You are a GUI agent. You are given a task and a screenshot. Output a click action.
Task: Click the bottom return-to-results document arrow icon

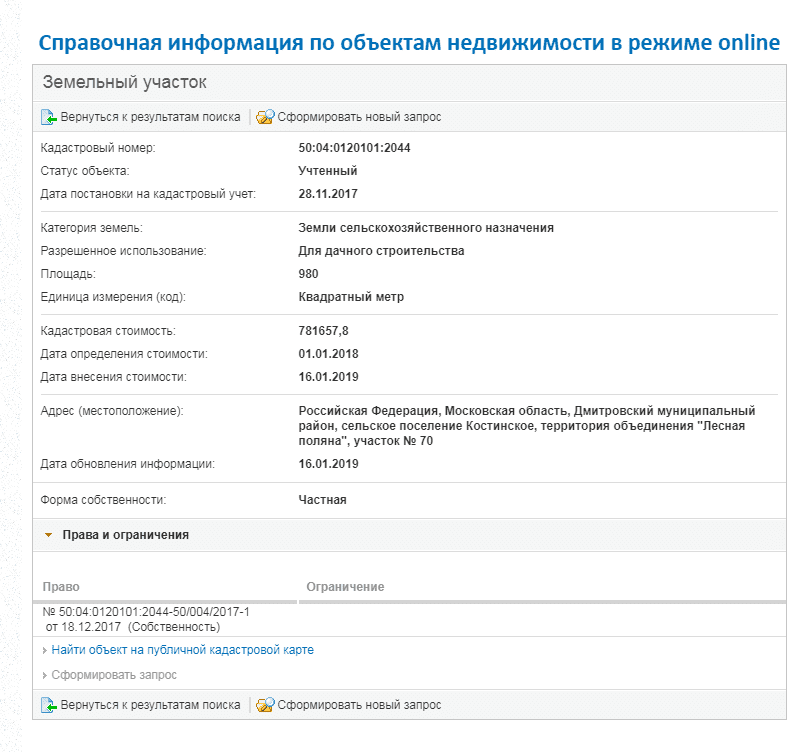49,704
